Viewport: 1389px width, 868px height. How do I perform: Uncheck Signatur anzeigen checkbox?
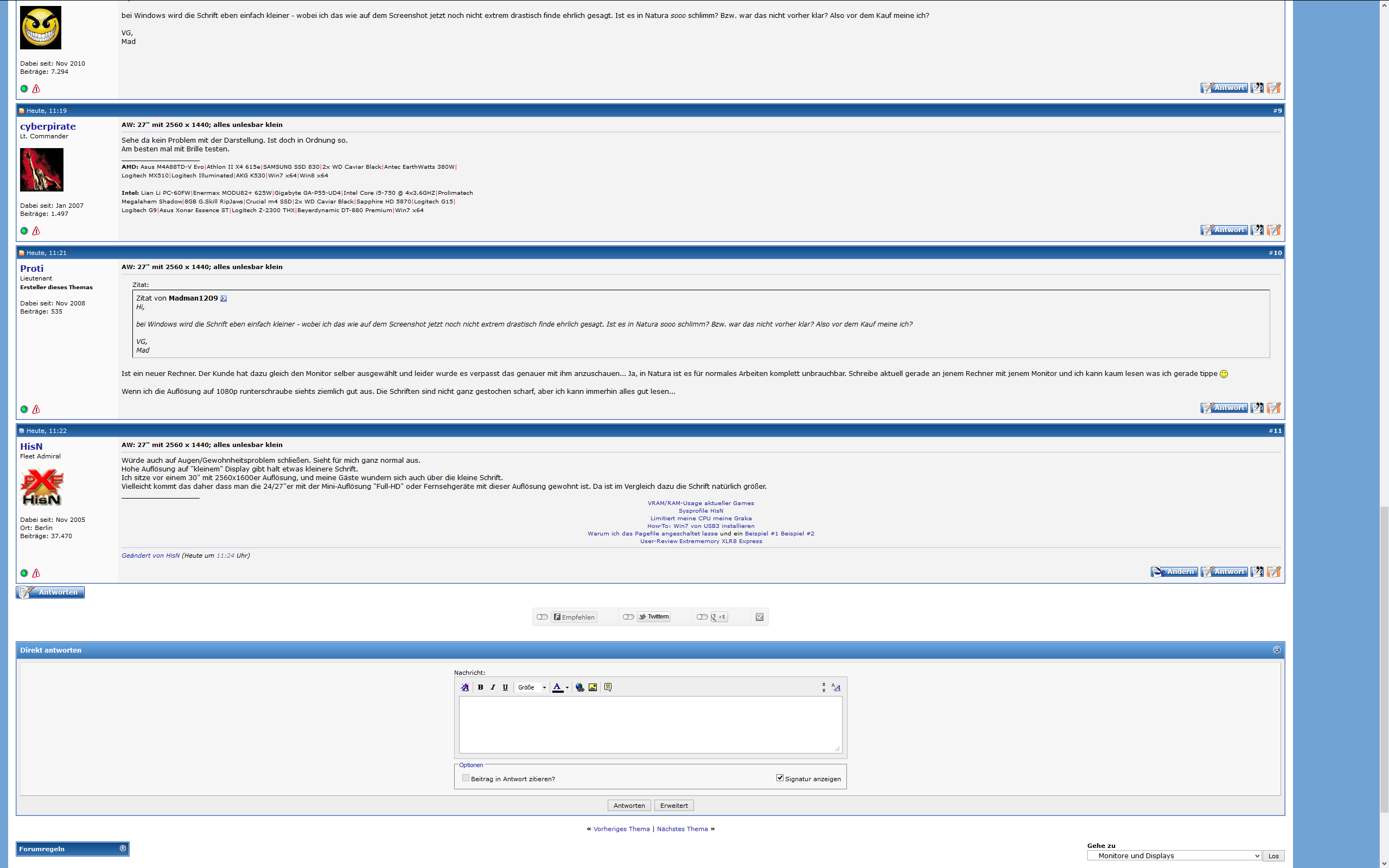(x=780, y=778)
